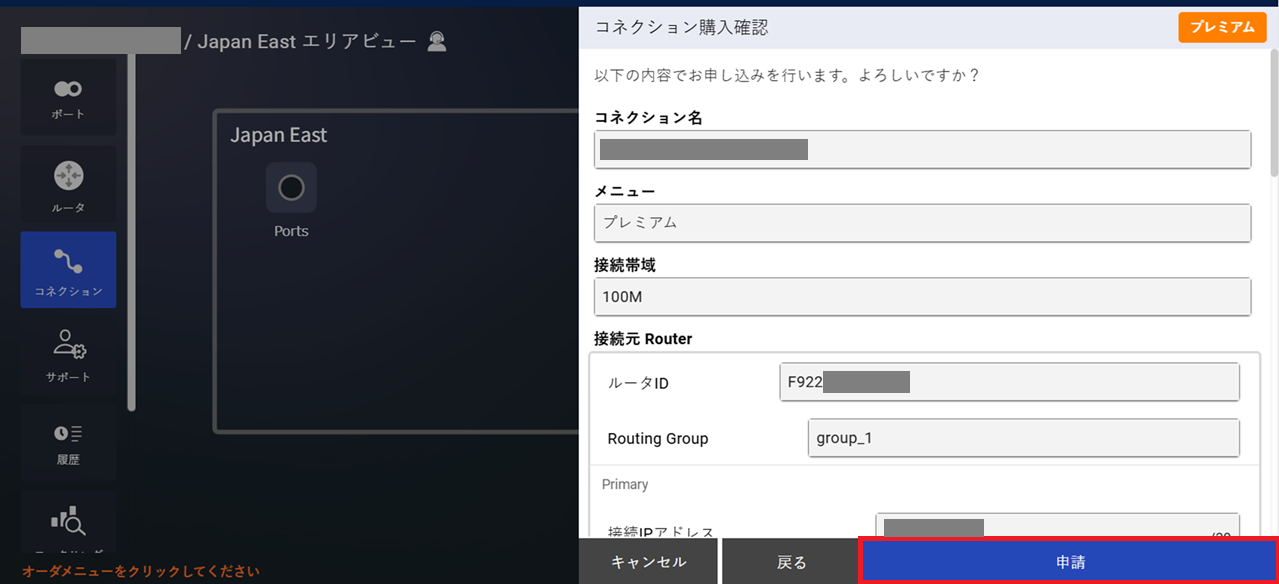Click the キャンセル button
This screenshot has height=584, width=1279.
[648, 562]
